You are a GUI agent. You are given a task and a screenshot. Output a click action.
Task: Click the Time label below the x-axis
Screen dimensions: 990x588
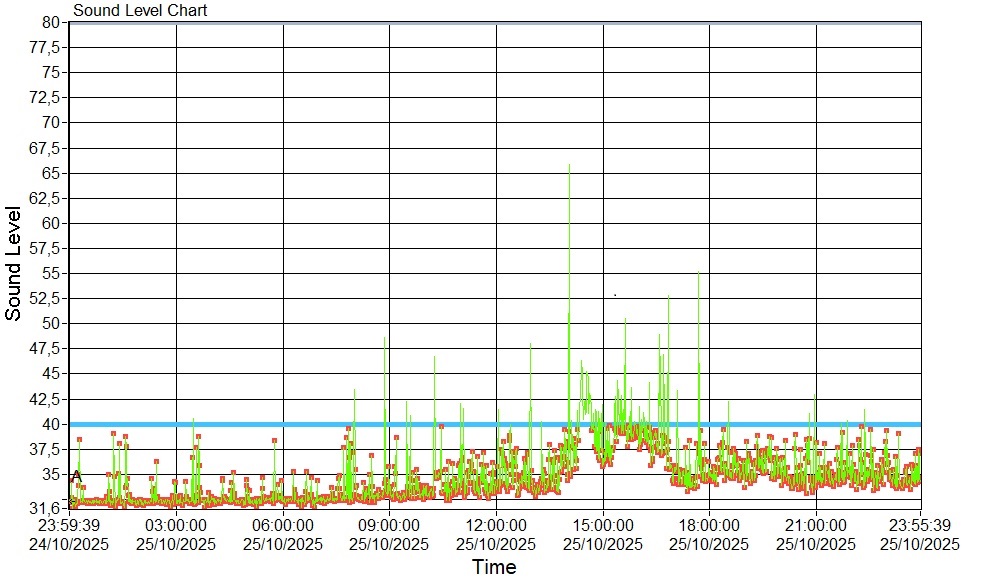494,568
